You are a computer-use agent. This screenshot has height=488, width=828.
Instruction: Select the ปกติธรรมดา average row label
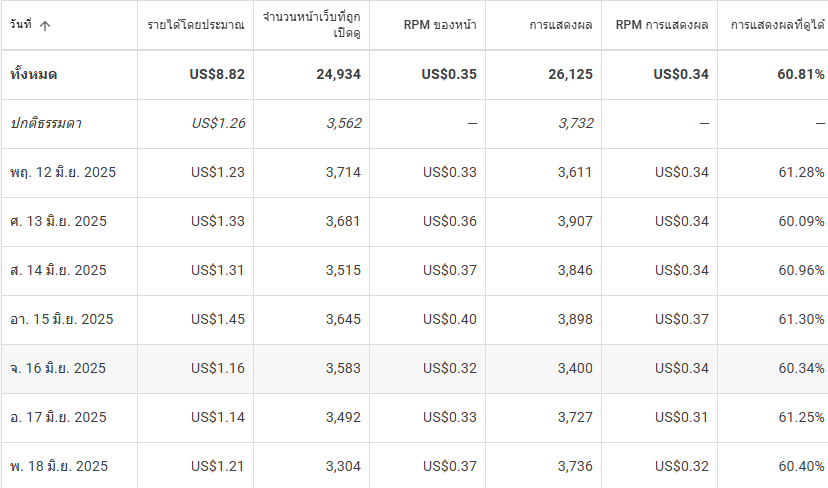(45, 124)
